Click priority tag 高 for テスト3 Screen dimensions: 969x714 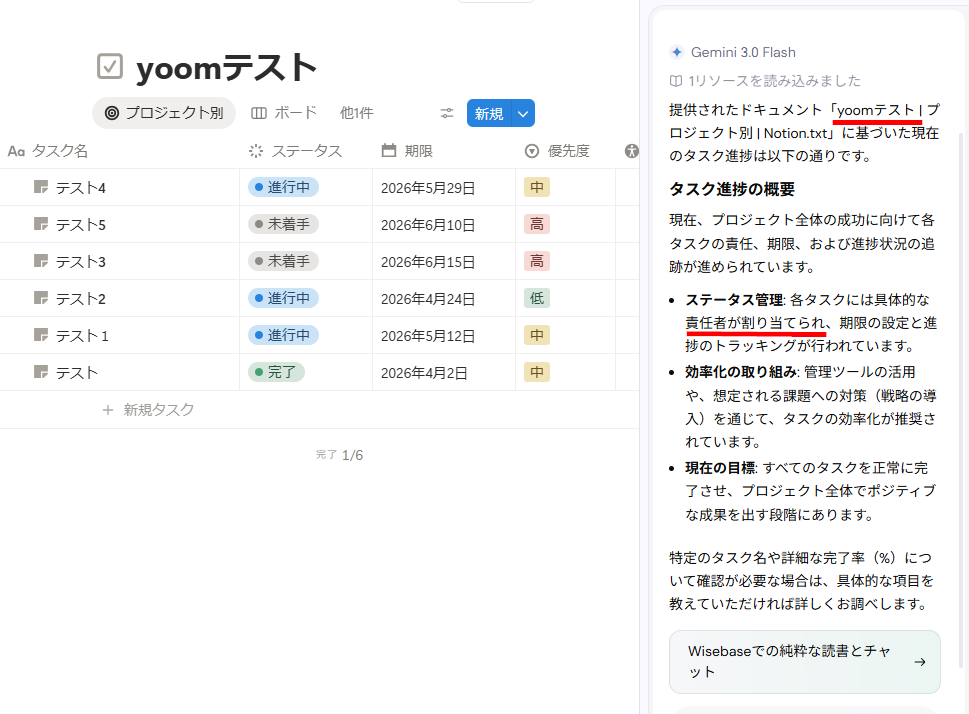[x=537, y=261]
